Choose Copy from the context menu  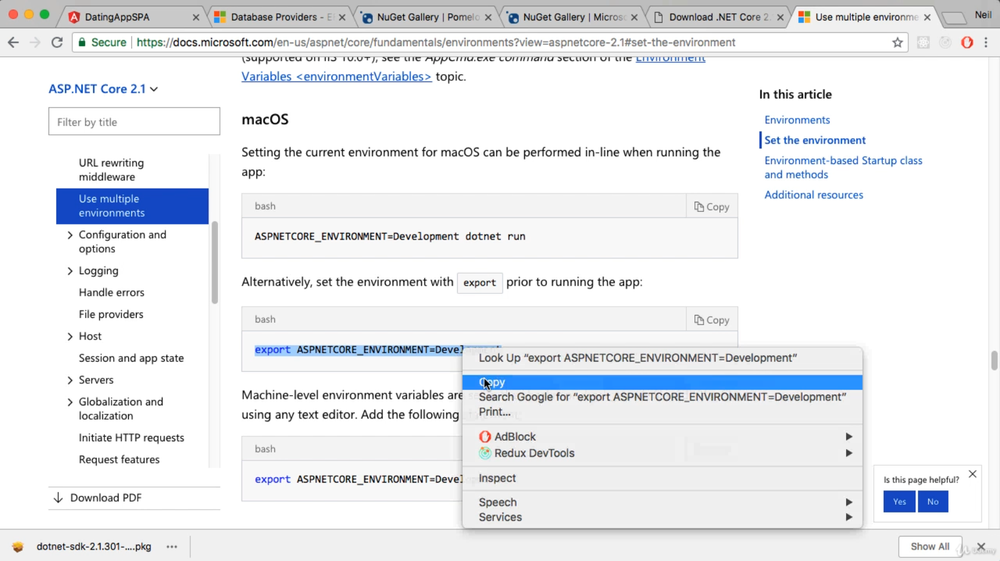pos(493,382)
